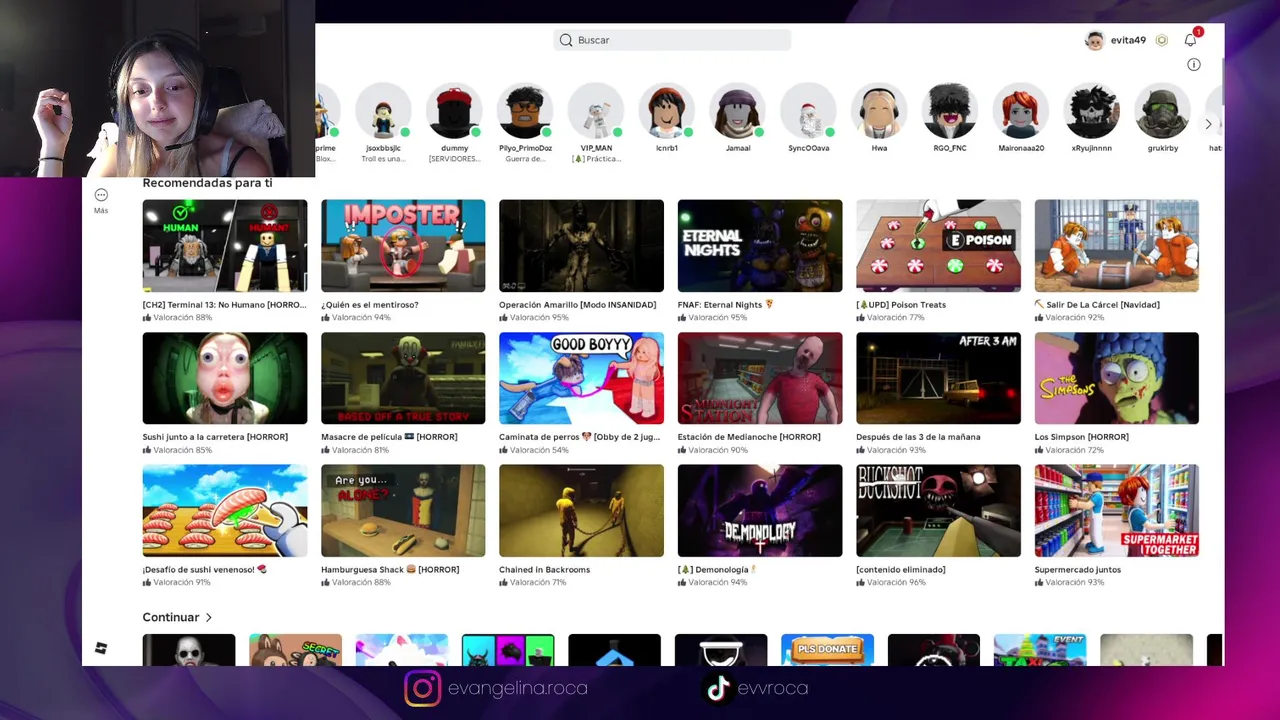Expand the Continuar section chevron
Image resolution: width=1280 pixels, height=720 pixels.
point(208,617)
